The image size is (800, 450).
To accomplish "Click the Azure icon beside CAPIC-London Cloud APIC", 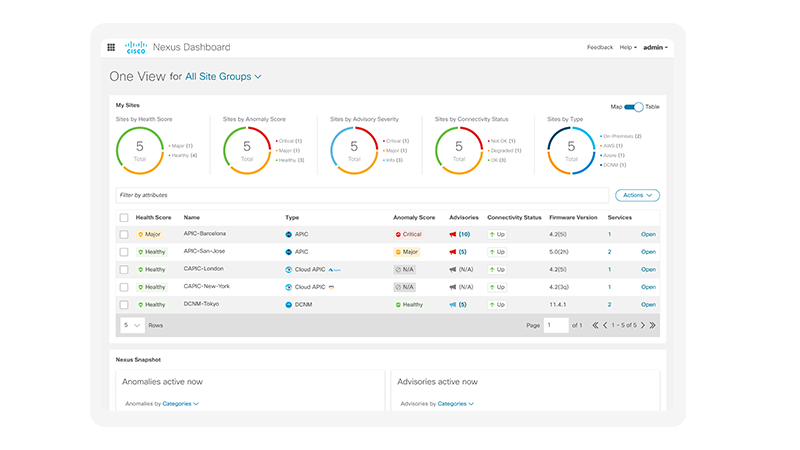I will 335,270.
